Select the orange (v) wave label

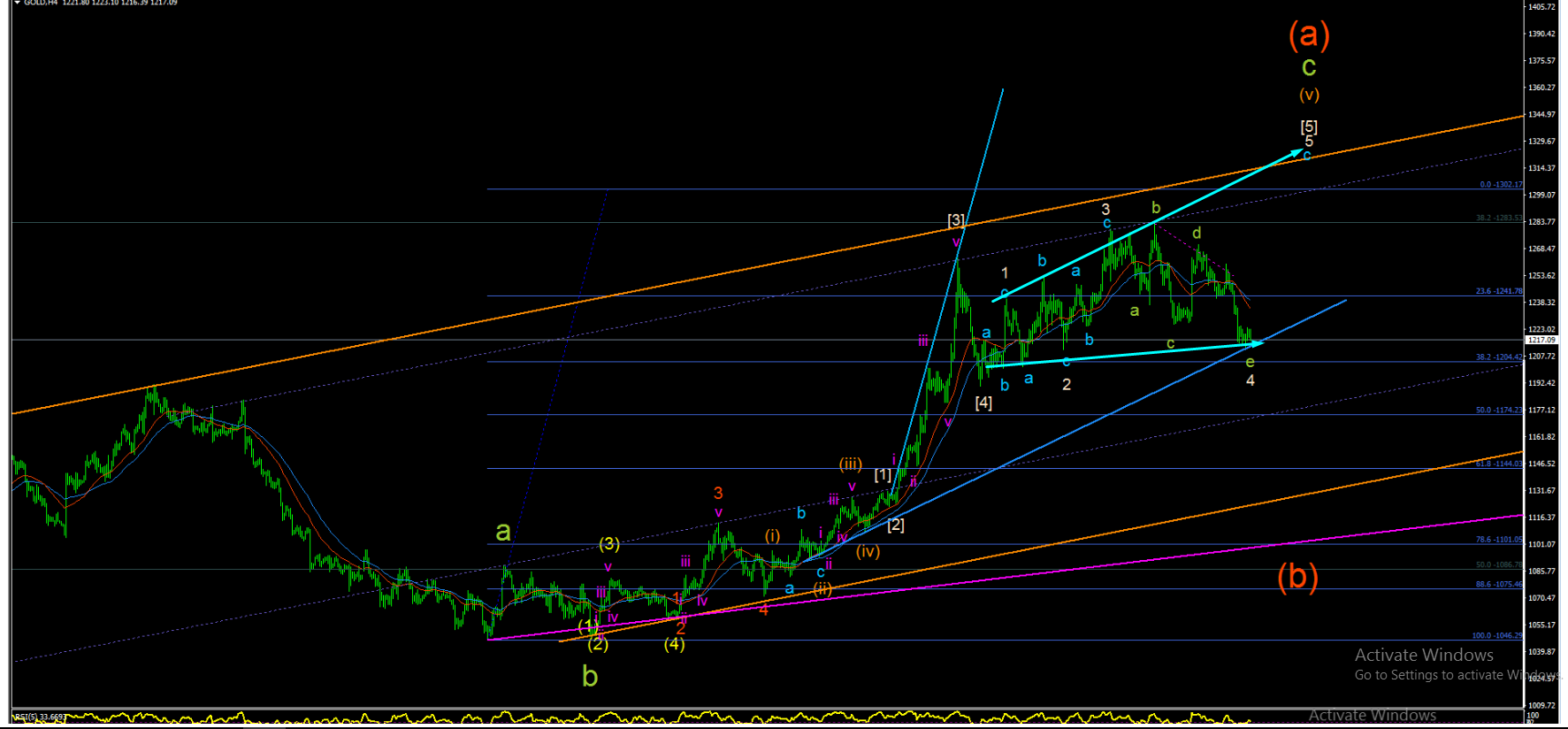[x=1309, y=95]
